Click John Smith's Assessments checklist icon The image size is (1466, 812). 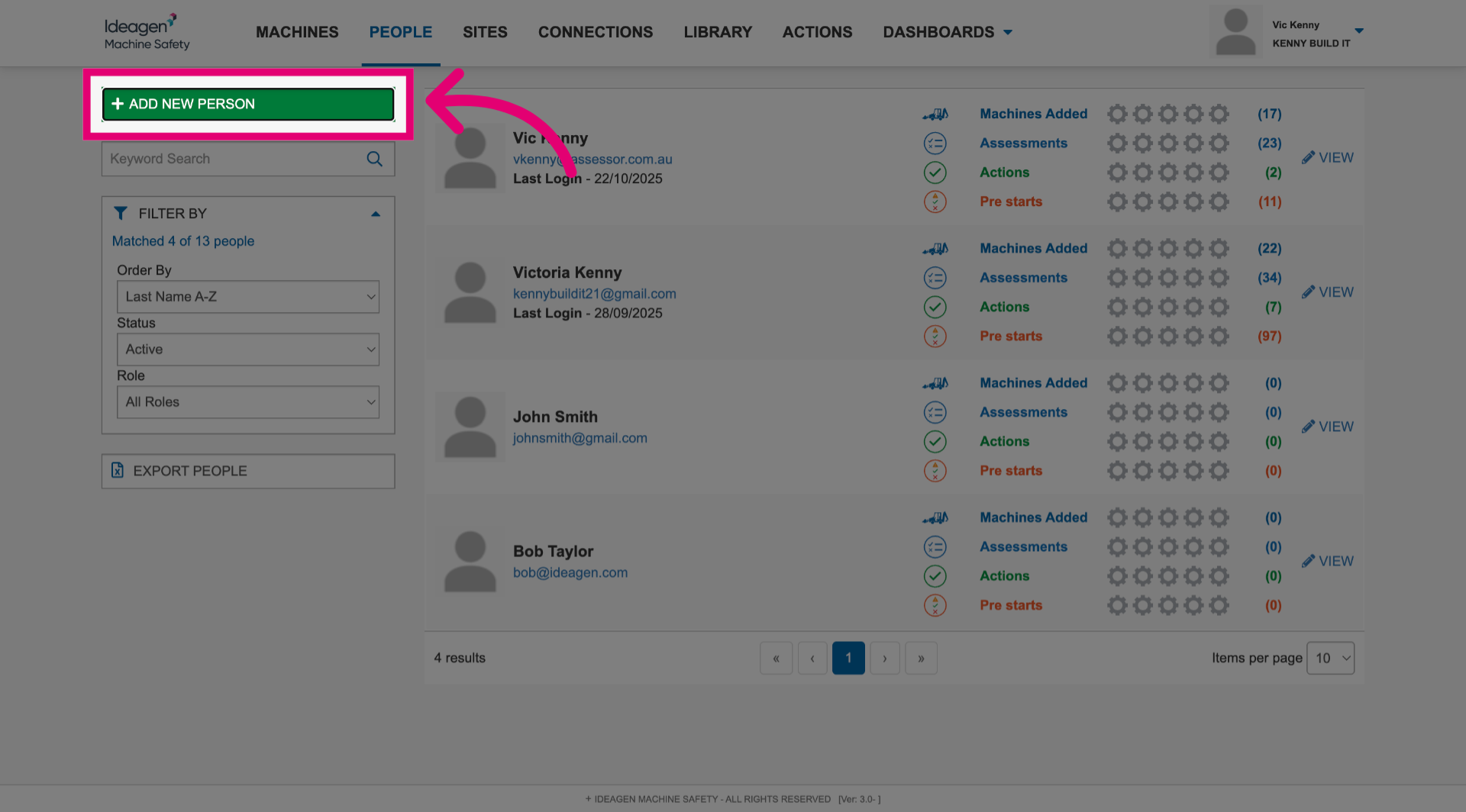point(935,412)
